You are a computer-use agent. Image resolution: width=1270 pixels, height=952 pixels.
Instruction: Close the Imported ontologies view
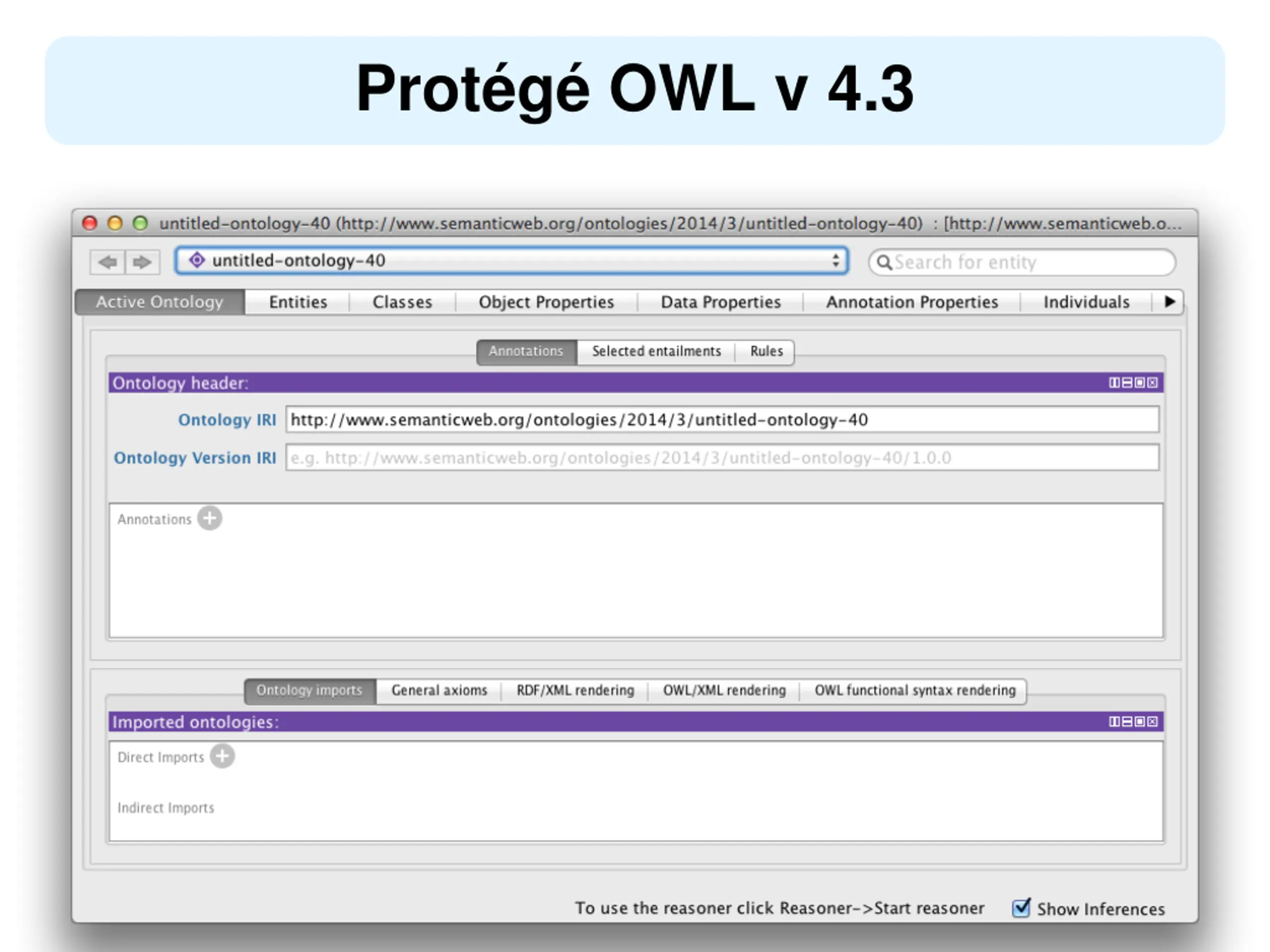click(x=1152, y=721)
